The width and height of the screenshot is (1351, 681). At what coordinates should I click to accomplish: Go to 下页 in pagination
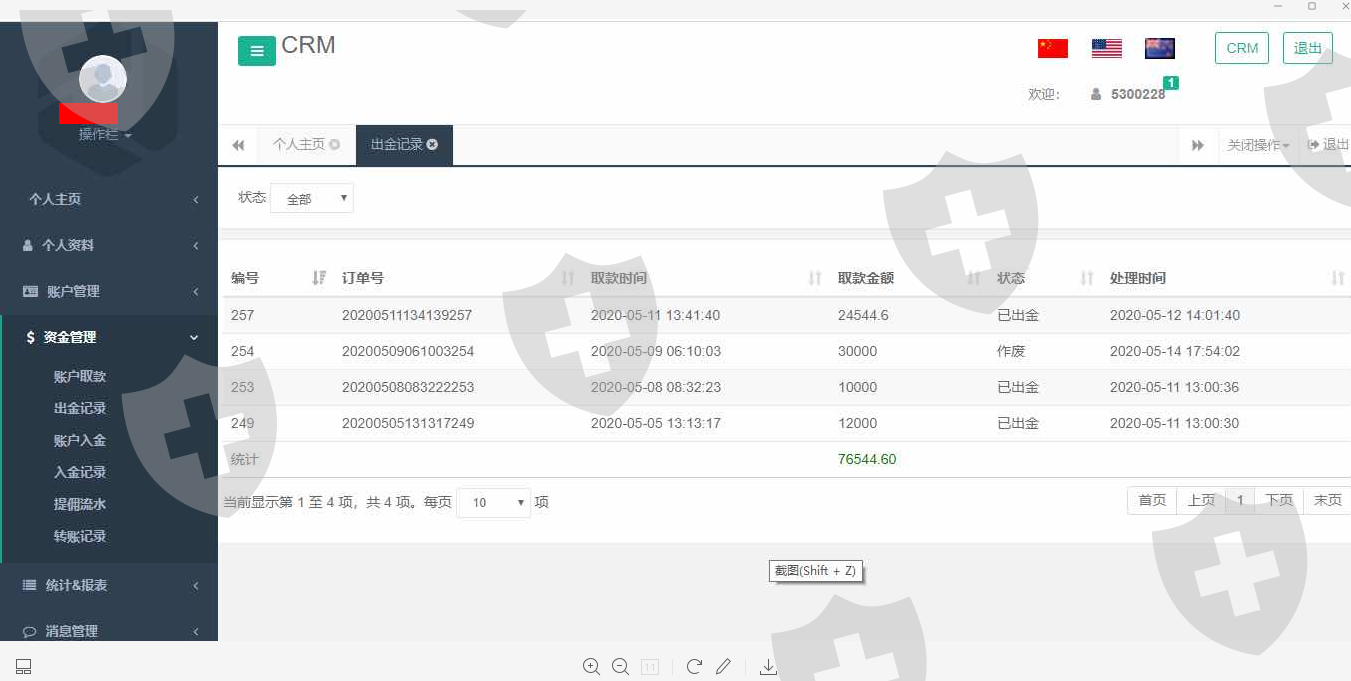(1279, 500)
